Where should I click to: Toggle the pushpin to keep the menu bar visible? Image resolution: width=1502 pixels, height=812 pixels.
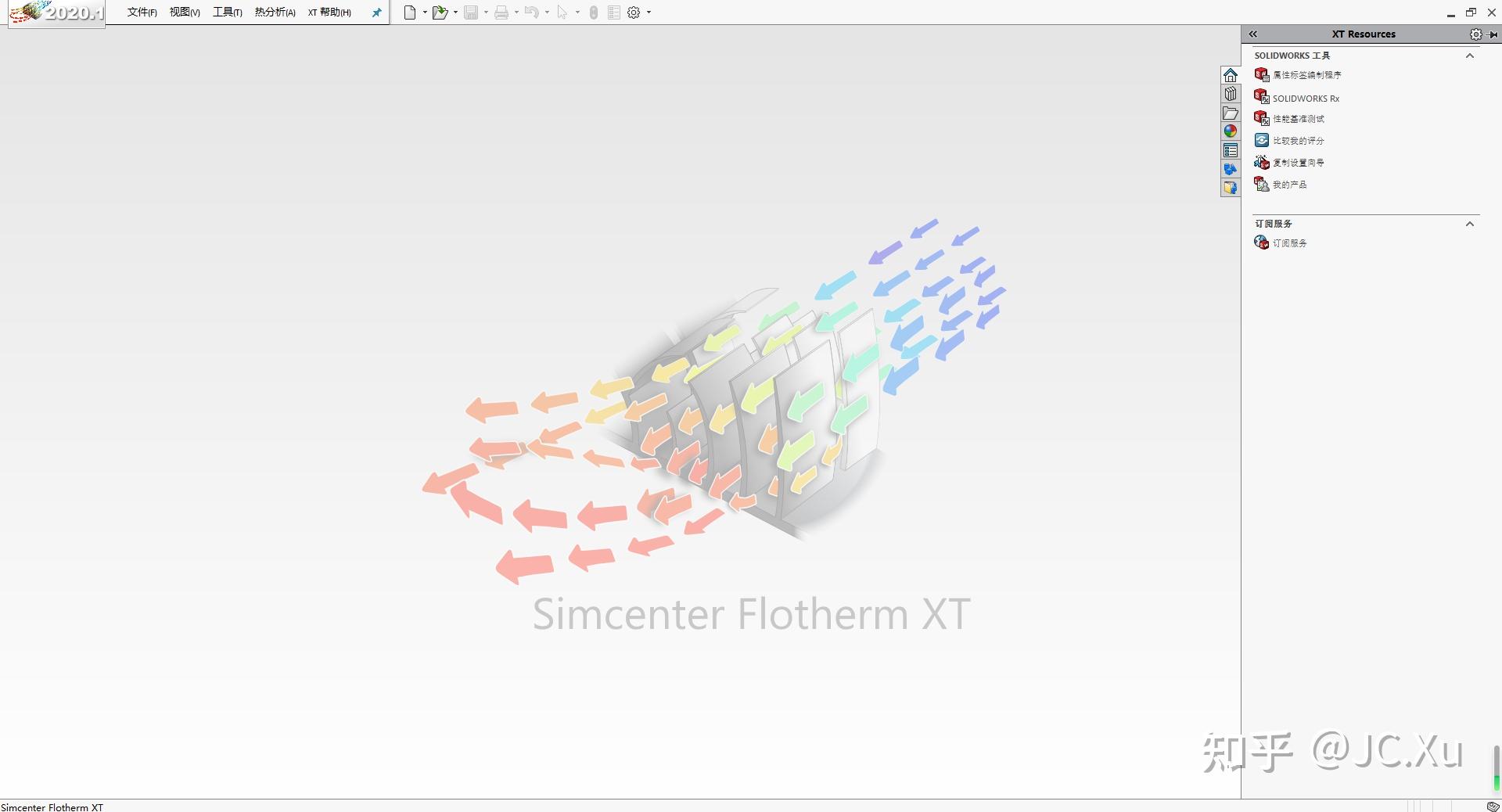click(376, 13)
